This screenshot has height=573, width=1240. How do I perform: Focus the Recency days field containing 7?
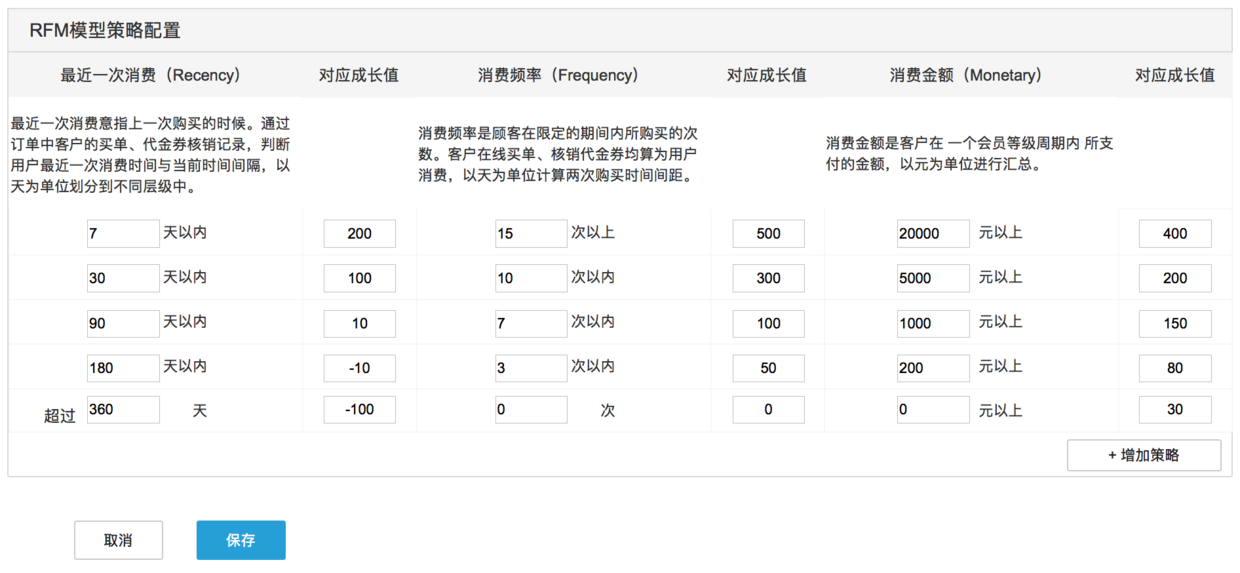[123, 234]
